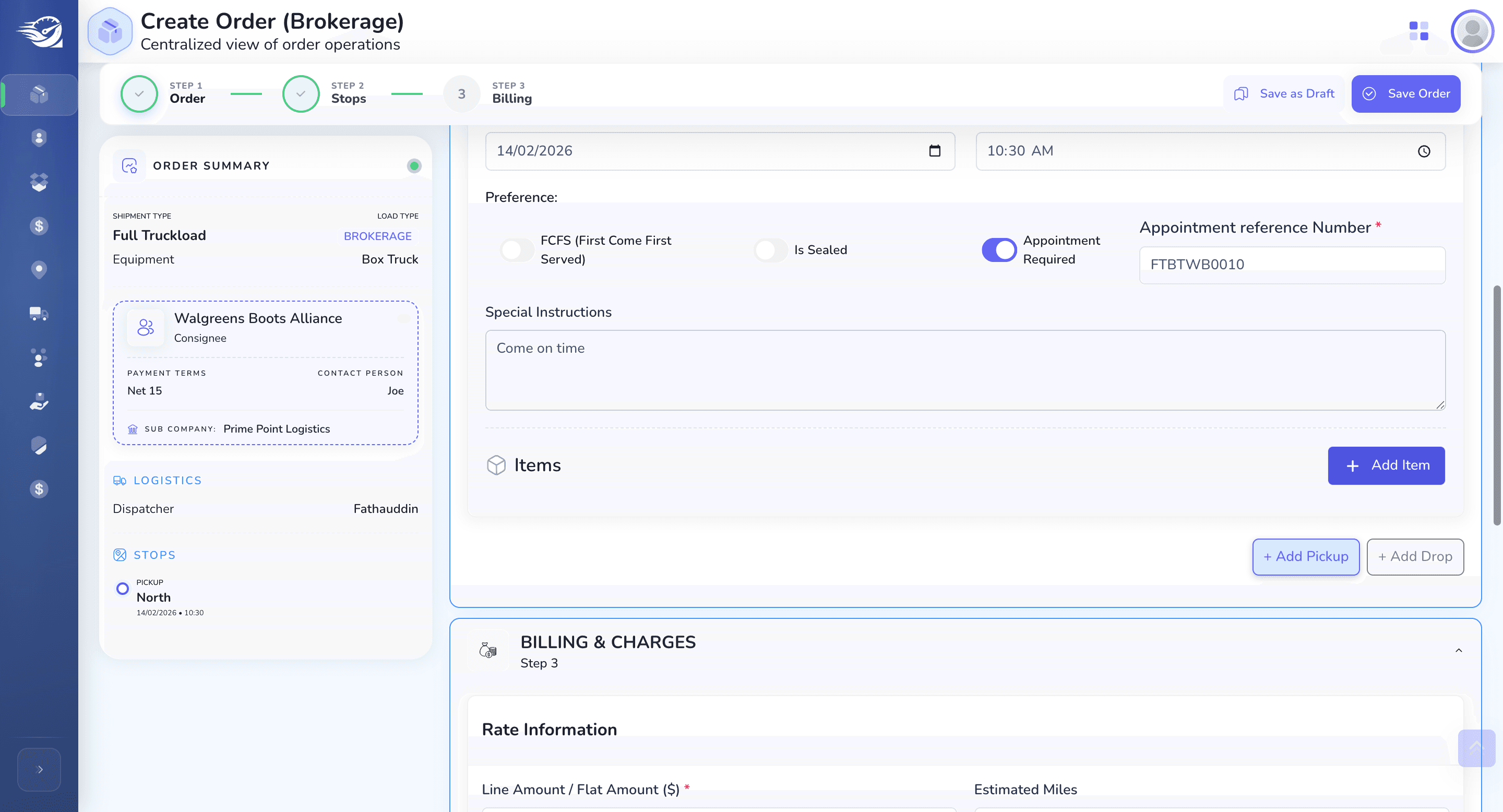Click the Special Instructions text area
This screenshot has height=812, width=1503.
[965, 370]
